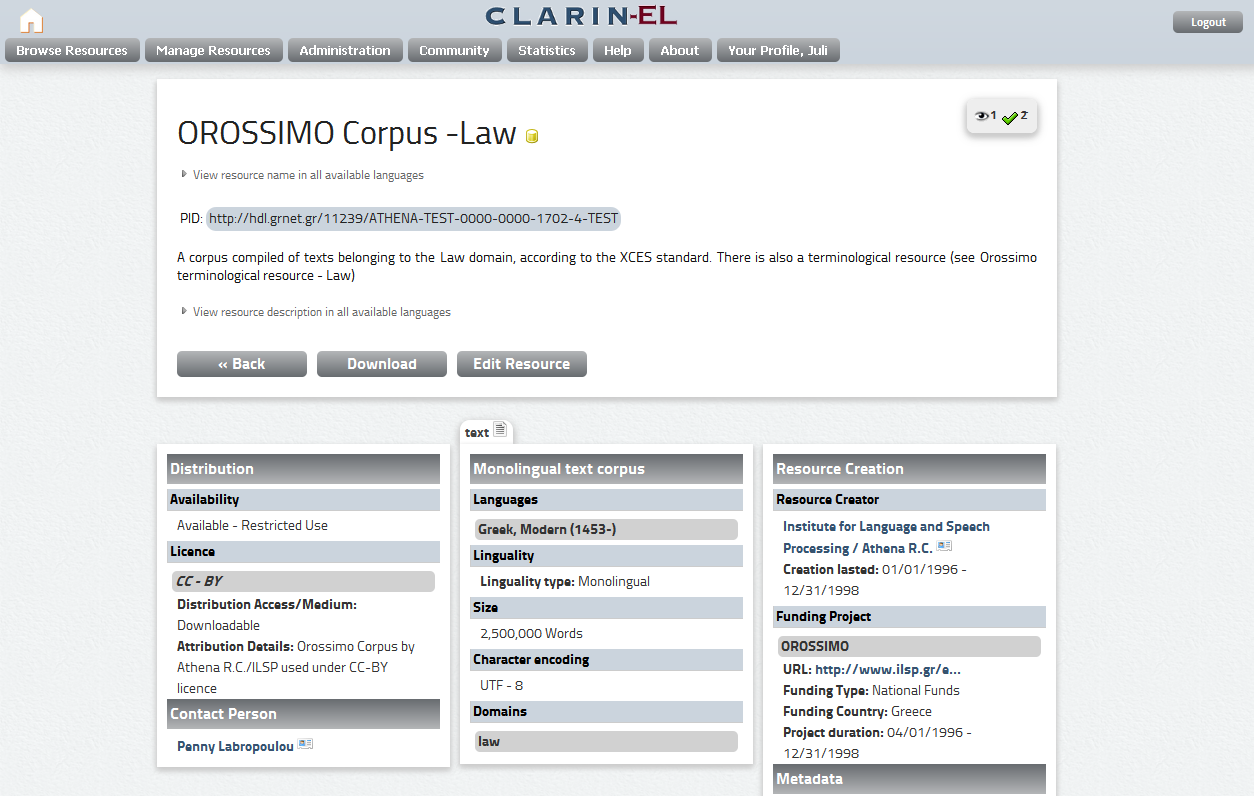
Task: Log out using the Logout button
Action: pos(1208,22)
